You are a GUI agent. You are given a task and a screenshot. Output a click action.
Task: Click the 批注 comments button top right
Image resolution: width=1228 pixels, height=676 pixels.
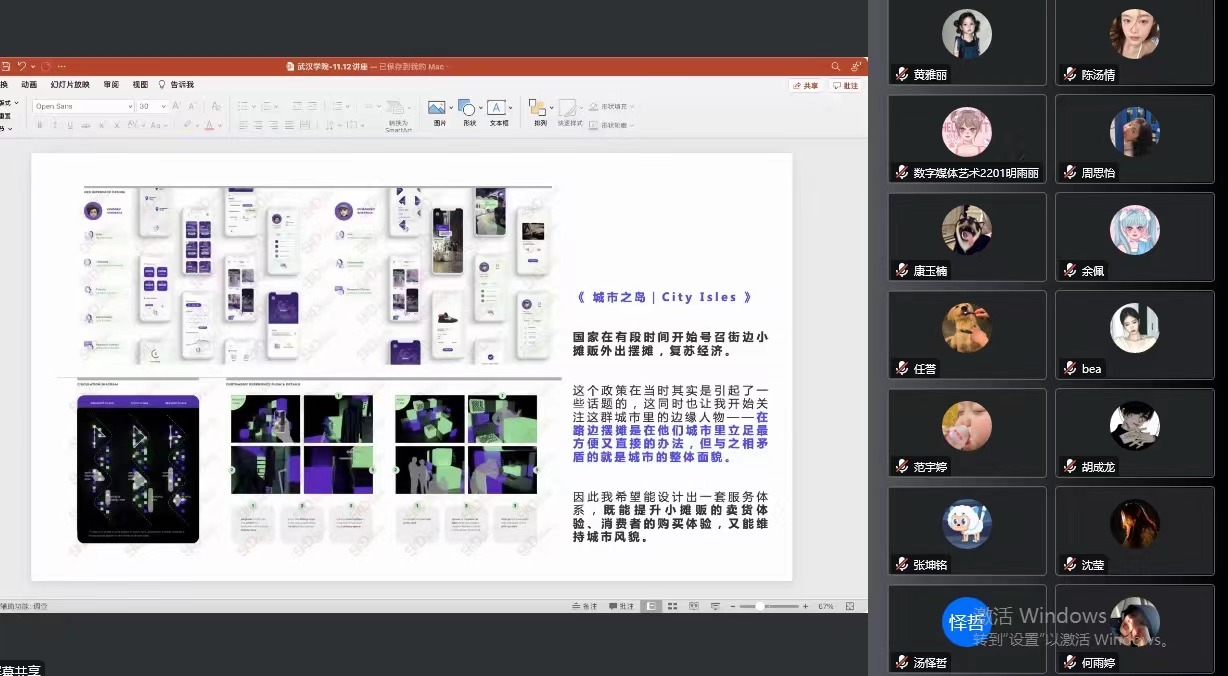tap(846, 86)
